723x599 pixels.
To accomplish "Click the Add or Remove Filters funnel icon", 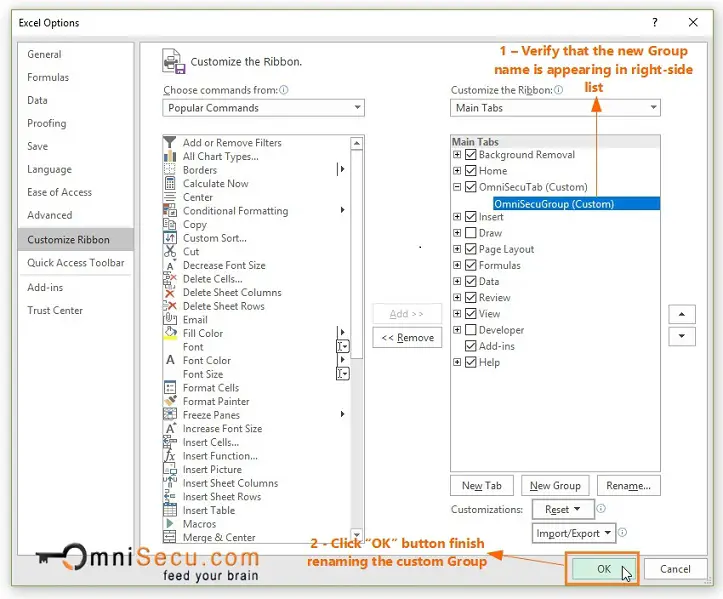I will 170,142.
